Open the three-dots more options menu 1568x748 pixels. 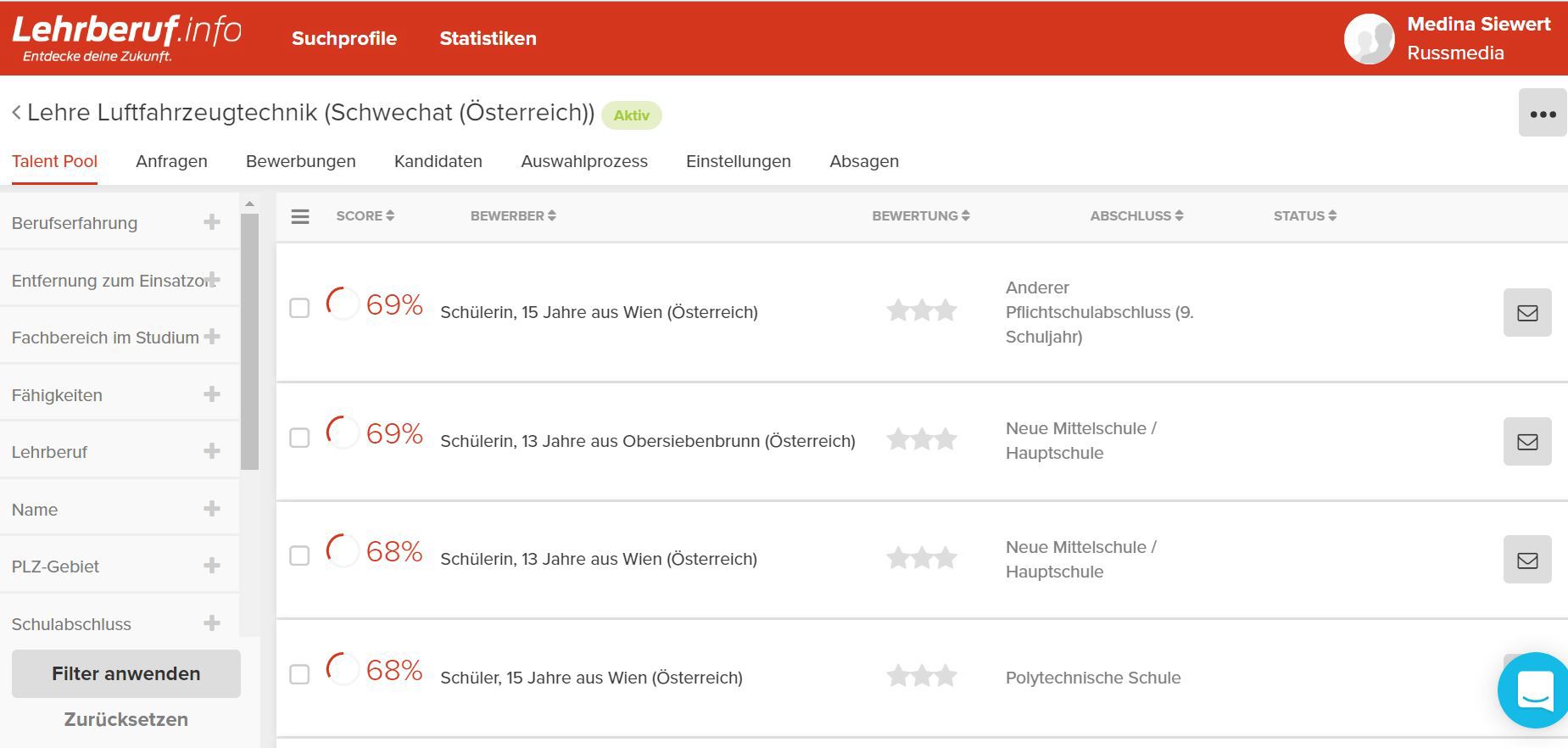[x=1542, y=114]
